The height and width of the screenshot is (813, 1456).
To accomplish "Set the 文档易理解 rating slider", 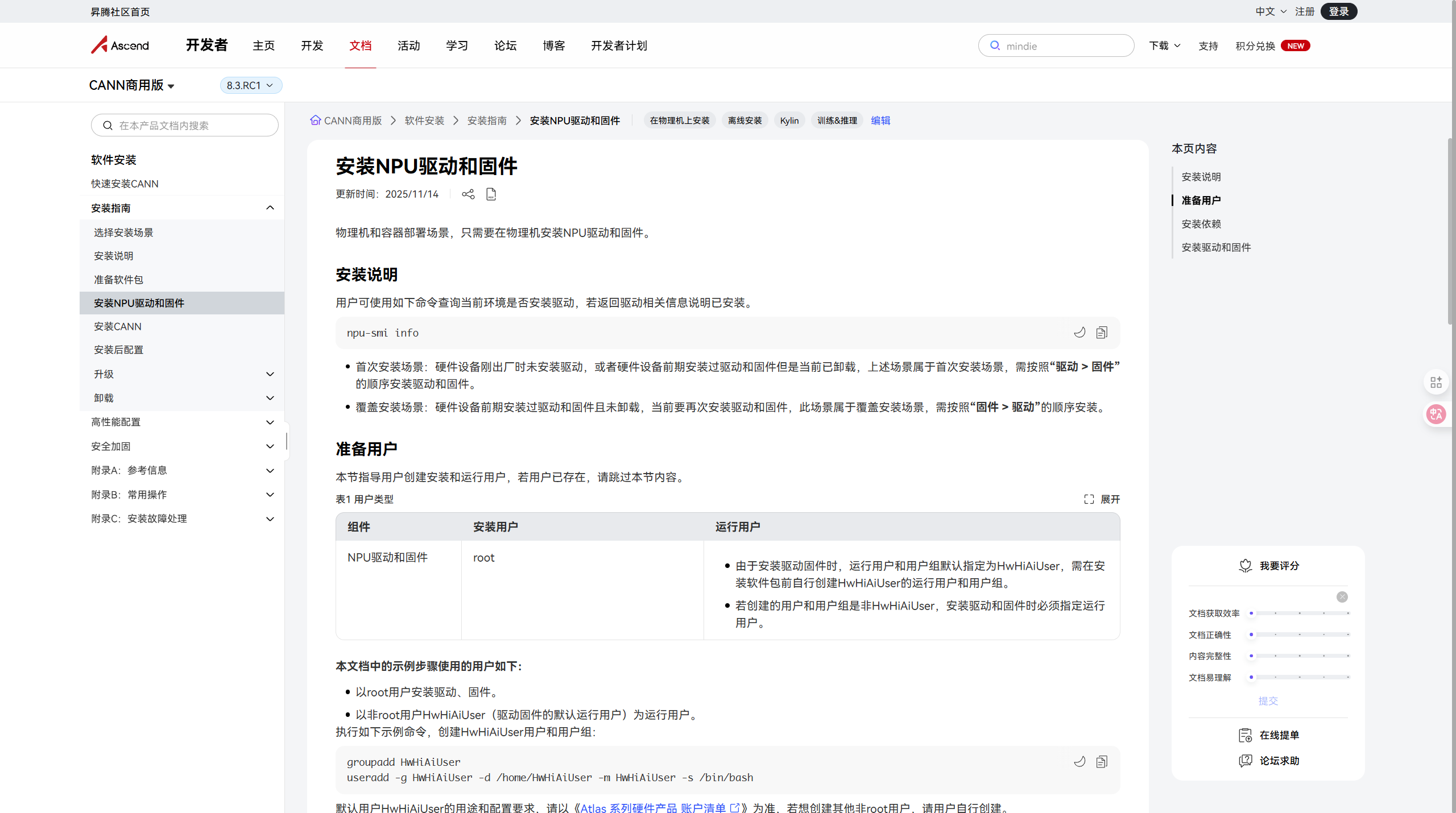I will (x=1300, y=677).
